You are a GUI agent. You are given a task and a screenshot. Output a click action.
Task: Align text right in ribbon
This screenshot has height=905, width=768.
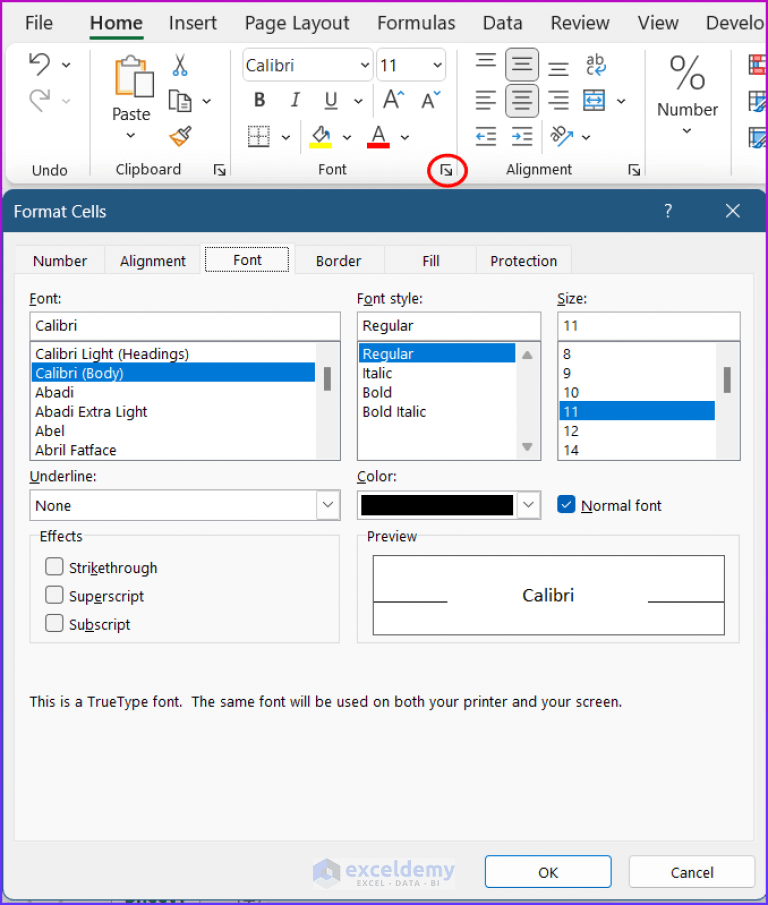coord(558,100)
